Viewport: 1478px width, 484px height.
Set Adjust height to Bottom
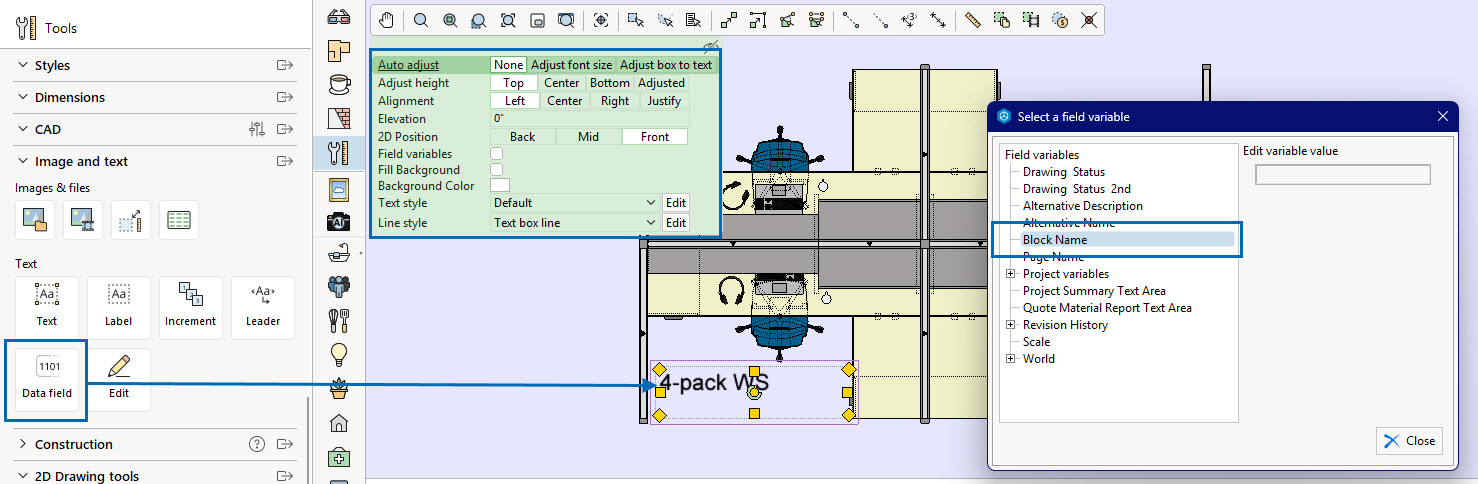click(x=610, y=83)
